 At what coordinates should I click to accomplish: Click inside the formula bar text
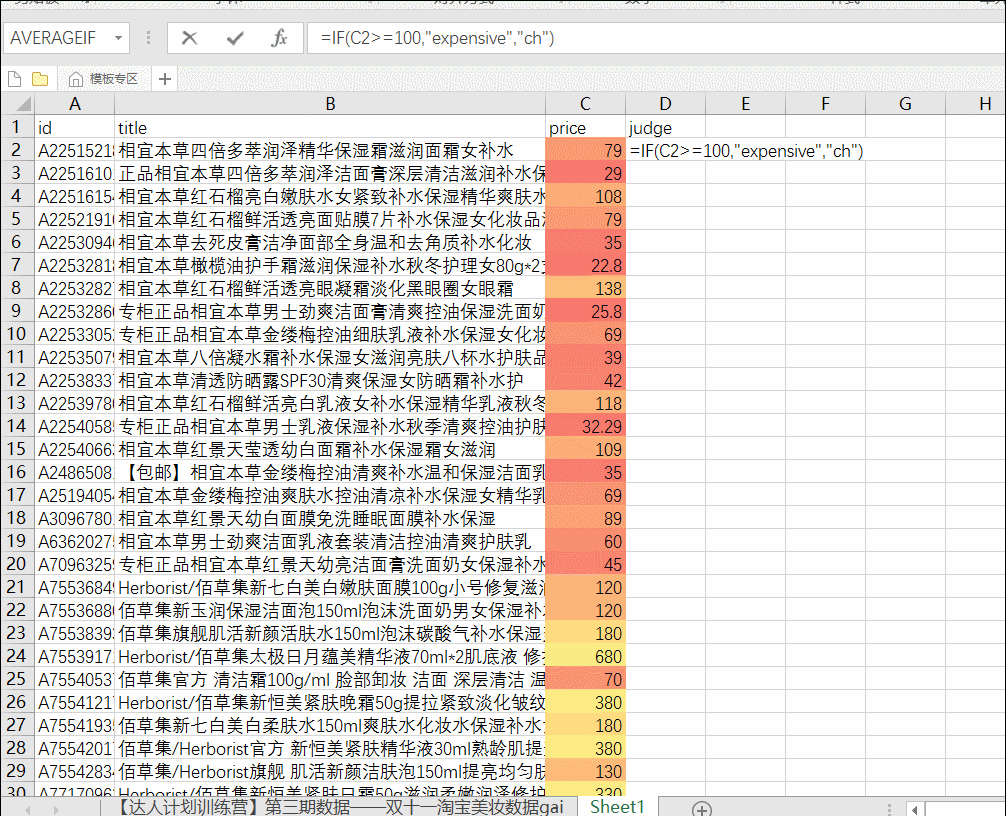coord(600,38)
